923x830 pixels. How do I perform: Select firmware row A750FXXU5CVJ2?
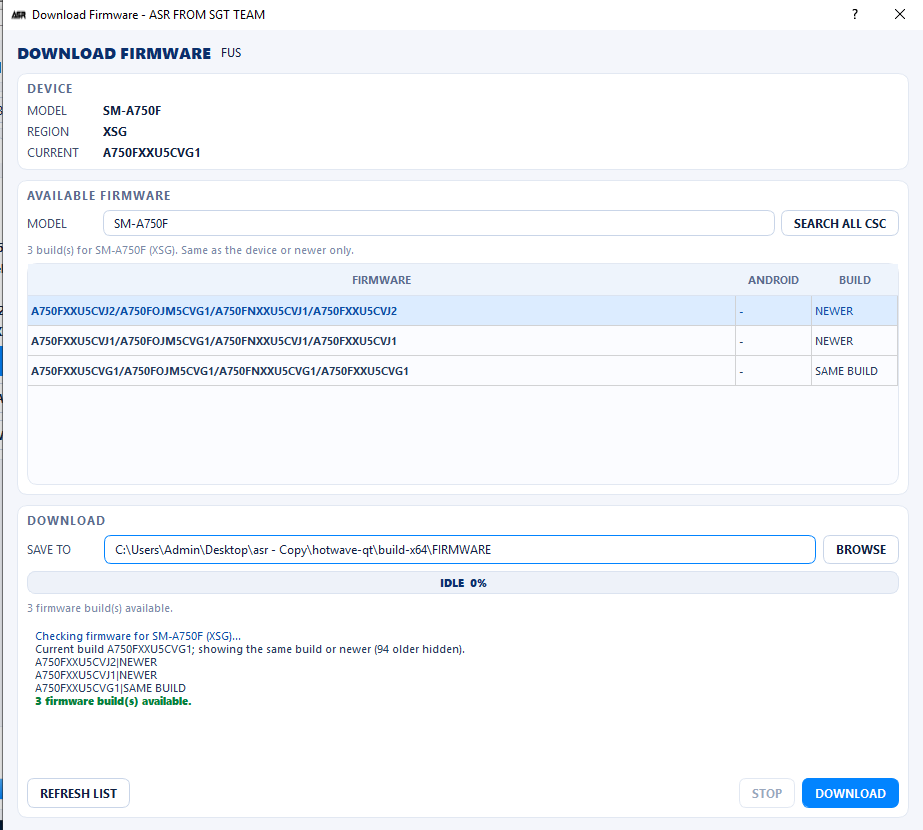coord(462,311)
